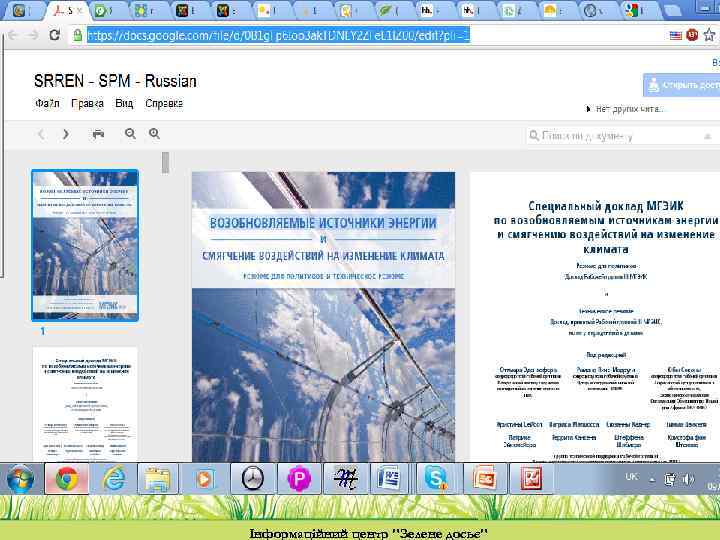Open the media player taskbar icon

coord(203,478)
